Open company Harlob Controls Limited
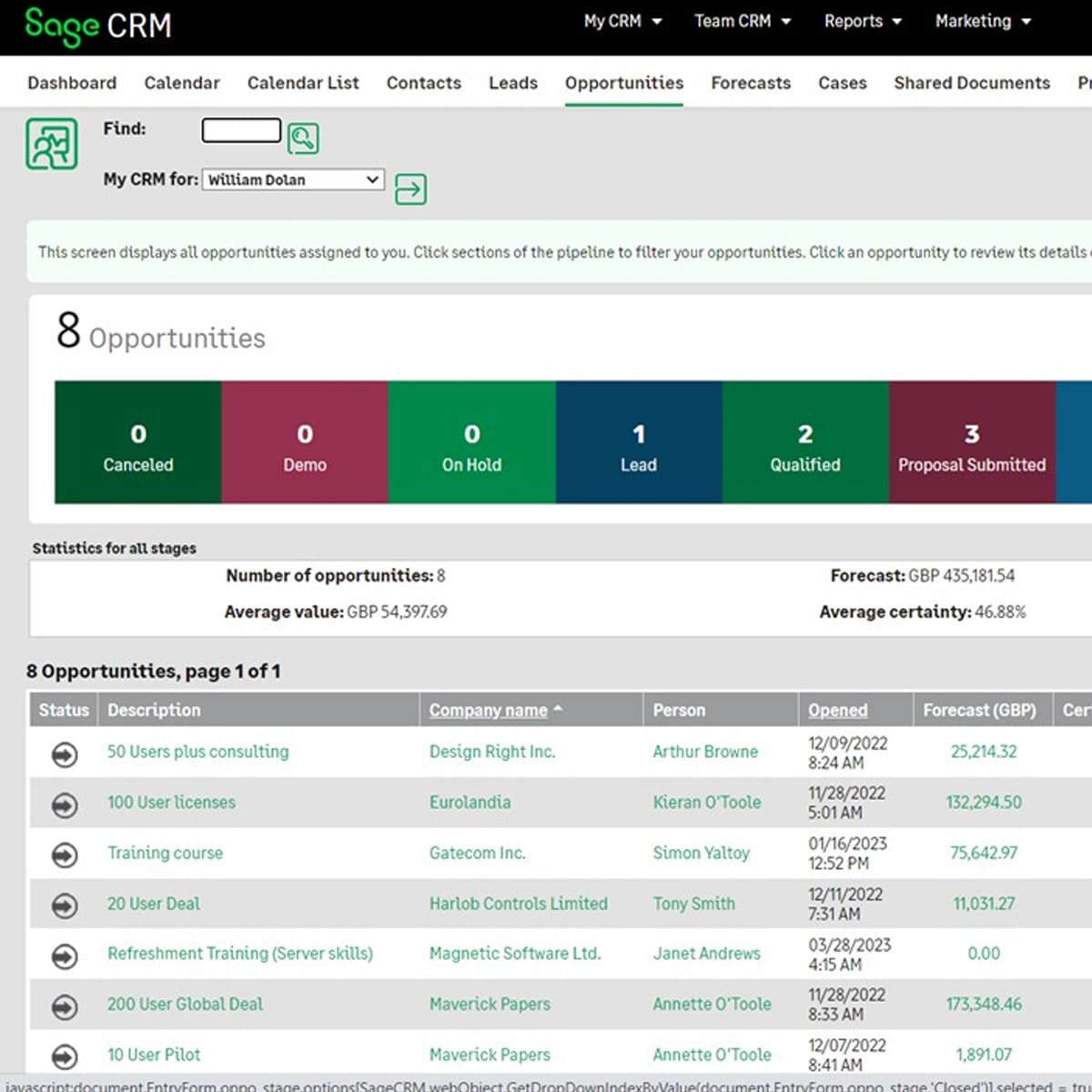Image resolution: width=1092 pixels, height=1092 pixels. [519, 904]
